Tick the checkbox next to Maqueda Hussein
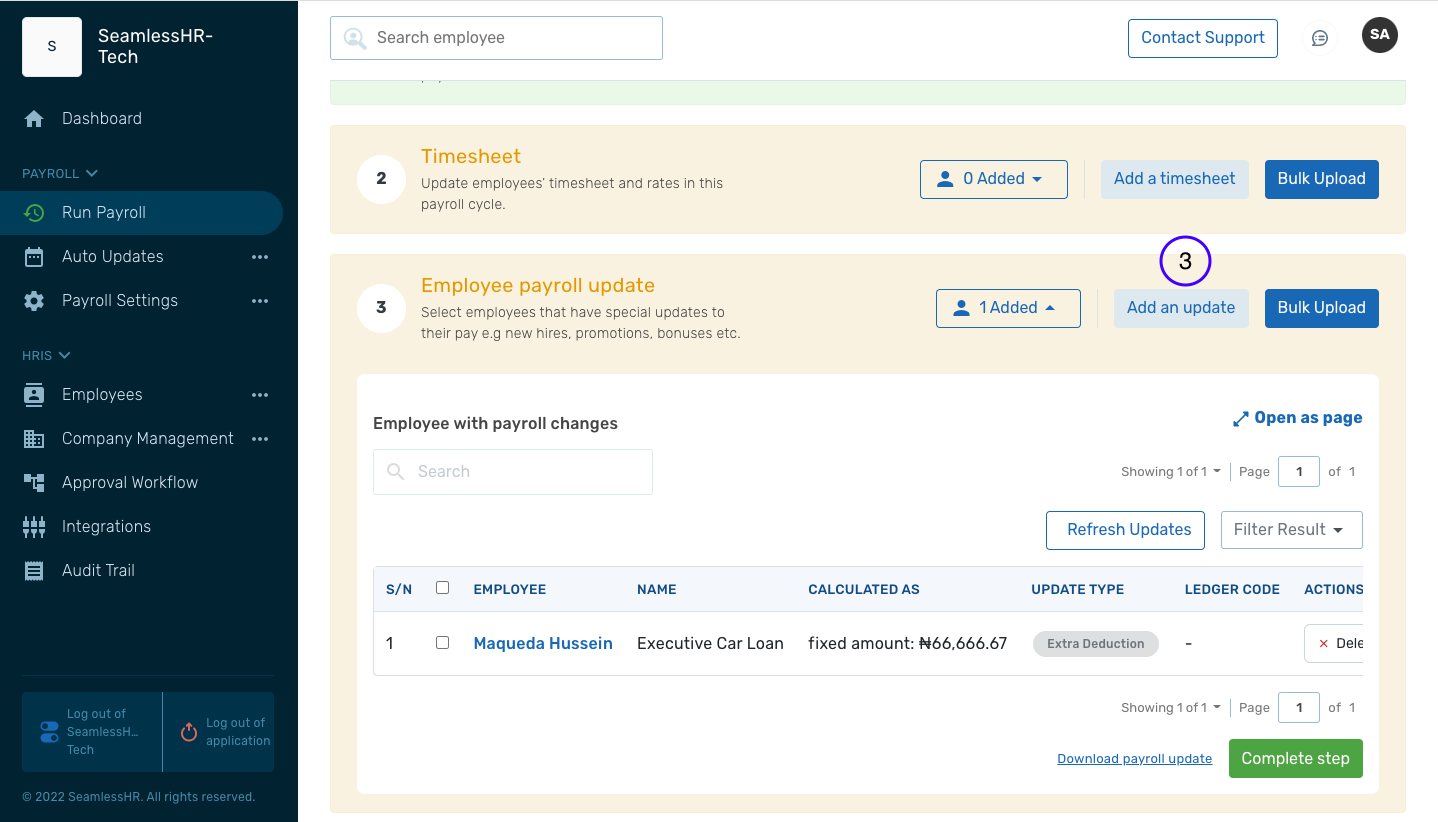The image size is (1438, 822). tap(443, 642)
